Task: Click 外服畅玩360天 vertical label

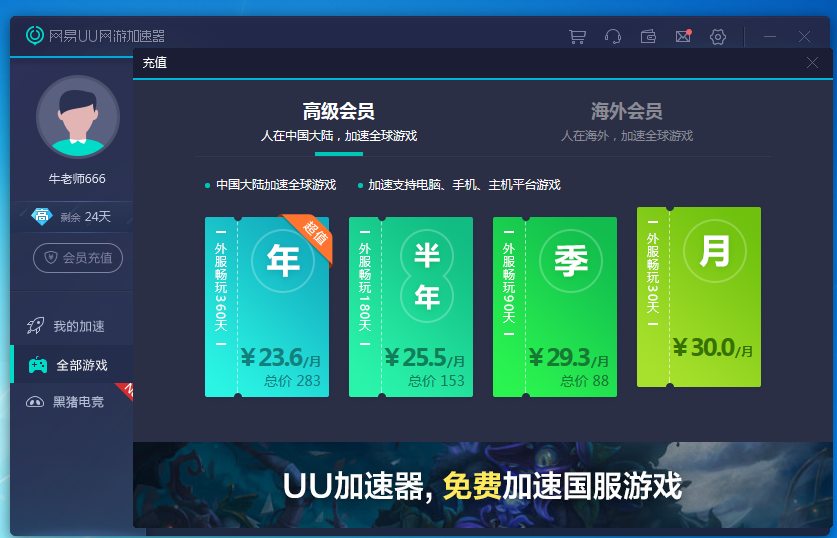Action: pos(221,287)
